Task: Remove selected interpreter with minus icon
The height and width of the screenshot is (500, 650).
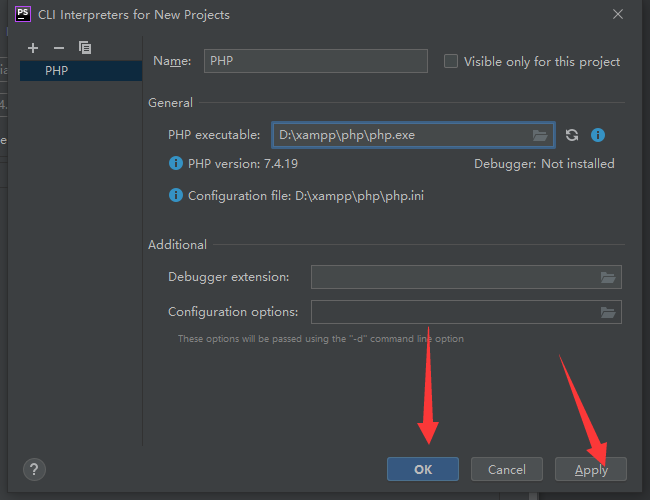Action: click(x=58, y=48)
